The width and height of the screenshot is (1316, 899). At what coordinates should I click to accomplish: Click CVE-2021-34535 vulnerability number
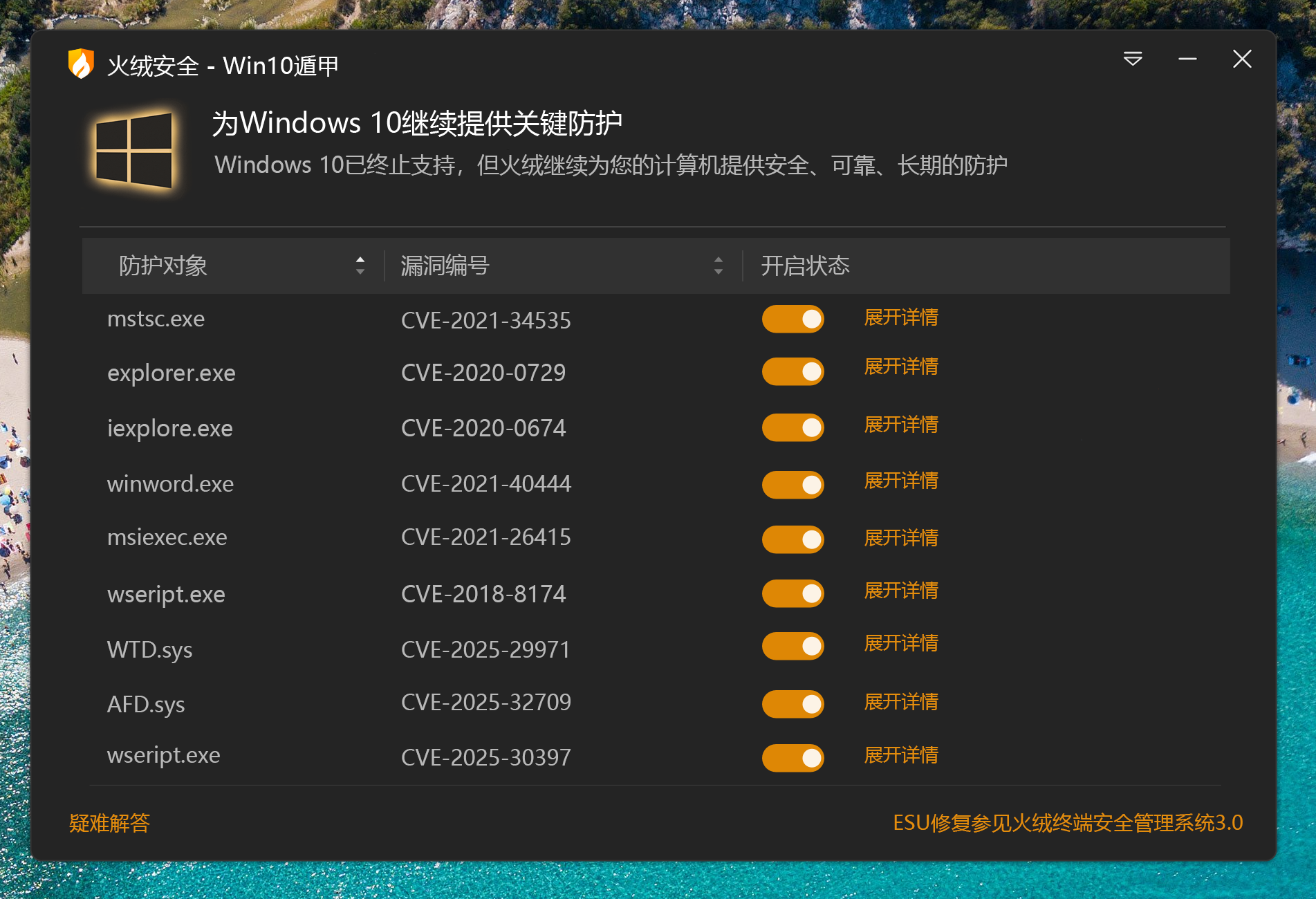(486, 320)
